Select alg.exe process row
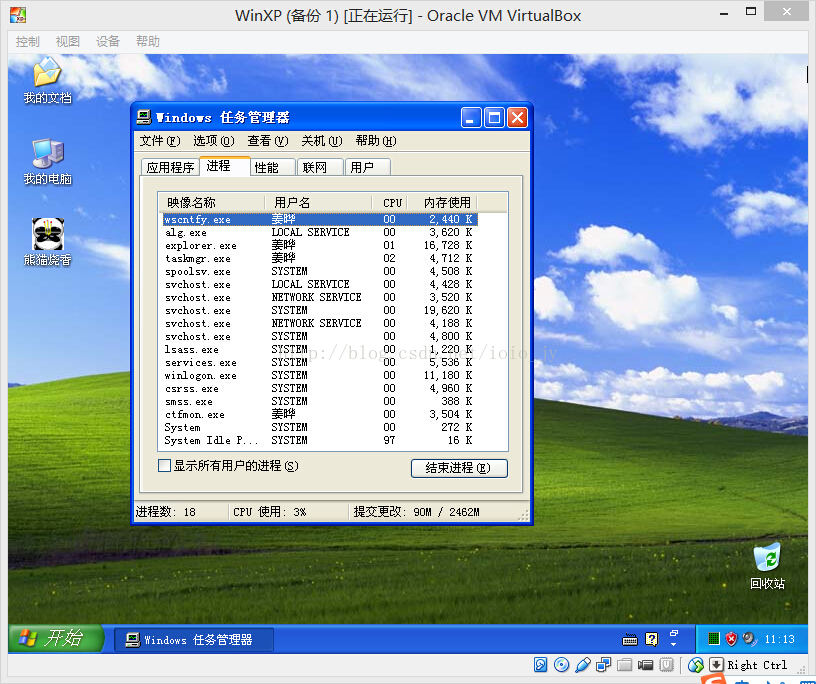The image size is (816, 684). [318, 232]
